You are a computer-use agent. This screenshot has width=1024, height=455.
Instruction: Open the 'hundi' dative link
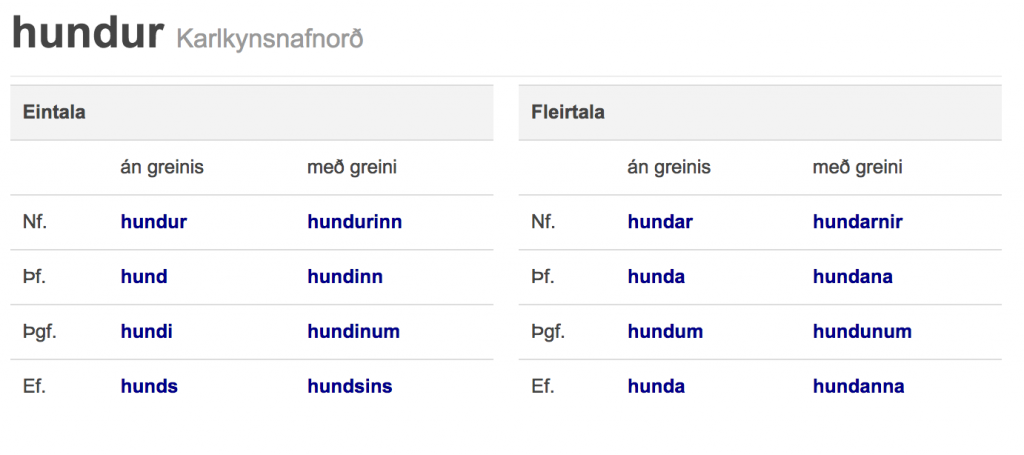click(146, 332)
